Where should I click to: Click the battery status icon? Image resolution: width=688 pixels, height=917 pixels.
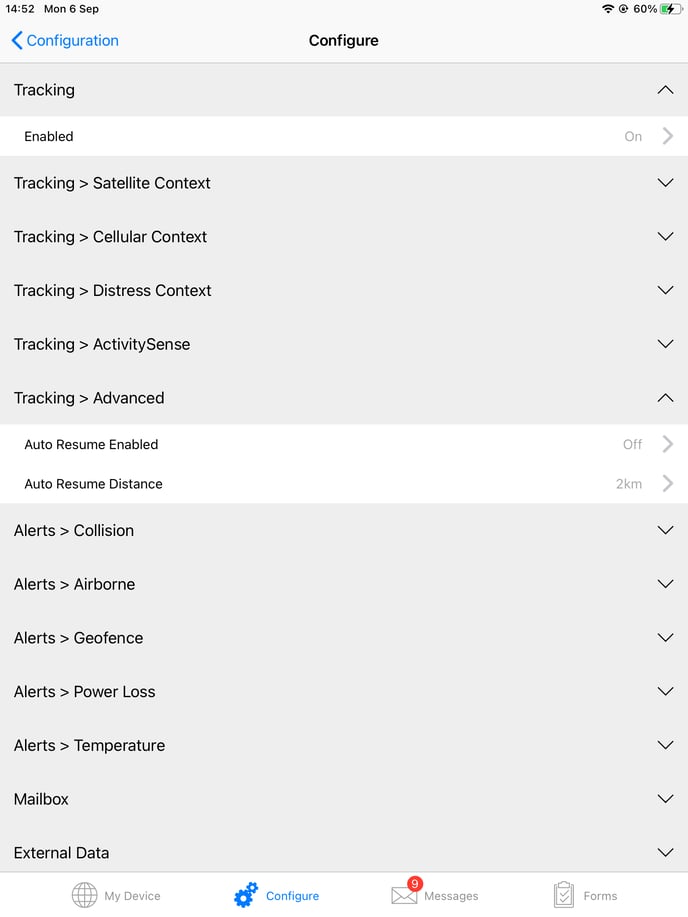pos(669,9)
